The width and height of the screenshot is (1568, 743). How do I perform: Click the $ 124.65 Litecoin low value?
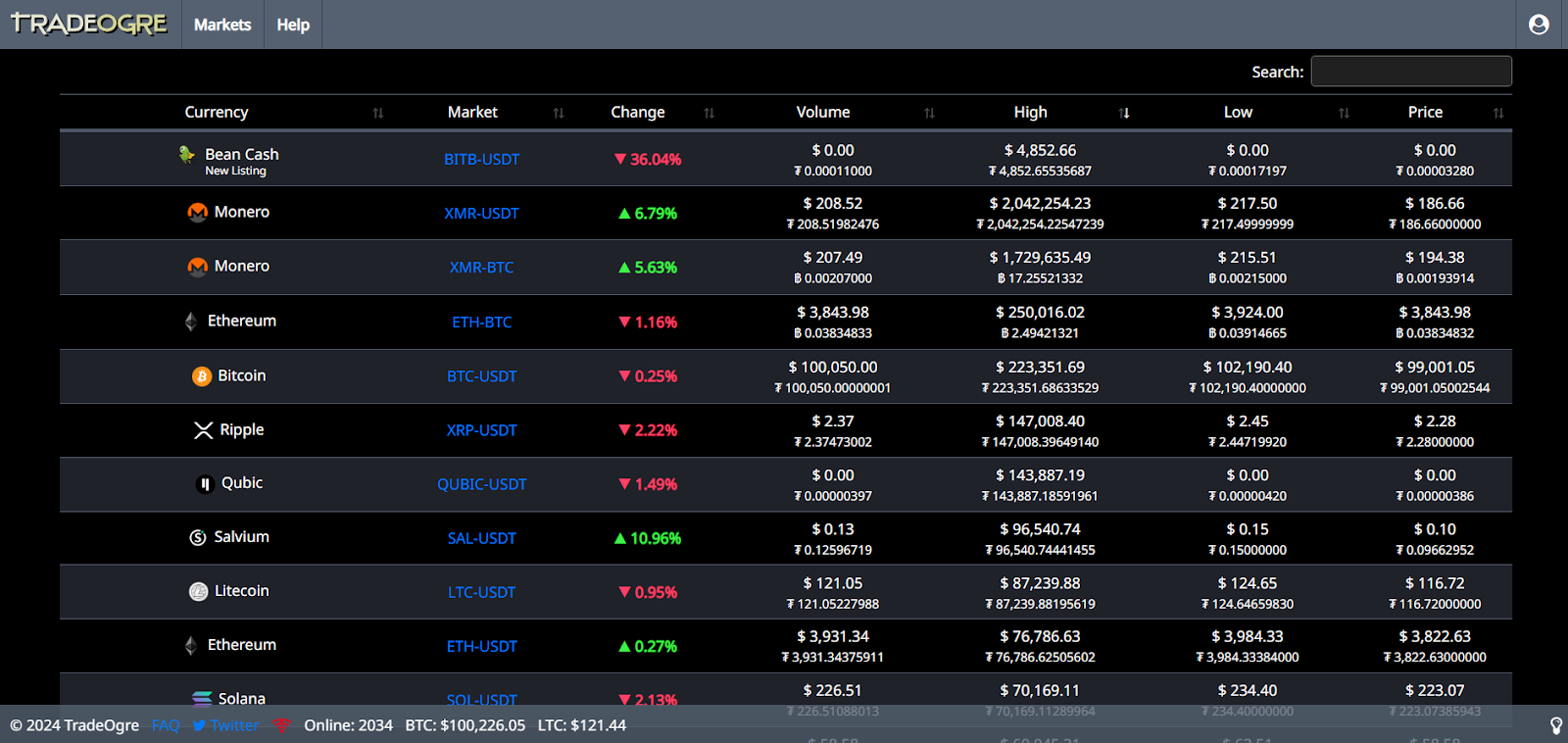tap(1248, 582)
